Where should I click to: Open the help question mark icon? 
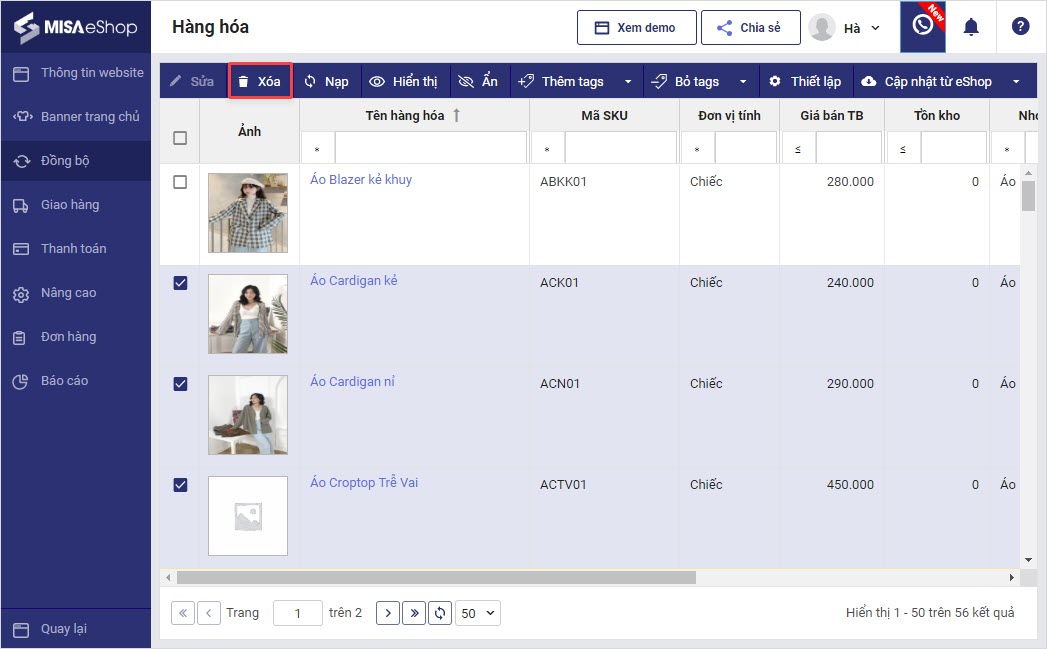pyautogui.click(x=1020, y=27)
